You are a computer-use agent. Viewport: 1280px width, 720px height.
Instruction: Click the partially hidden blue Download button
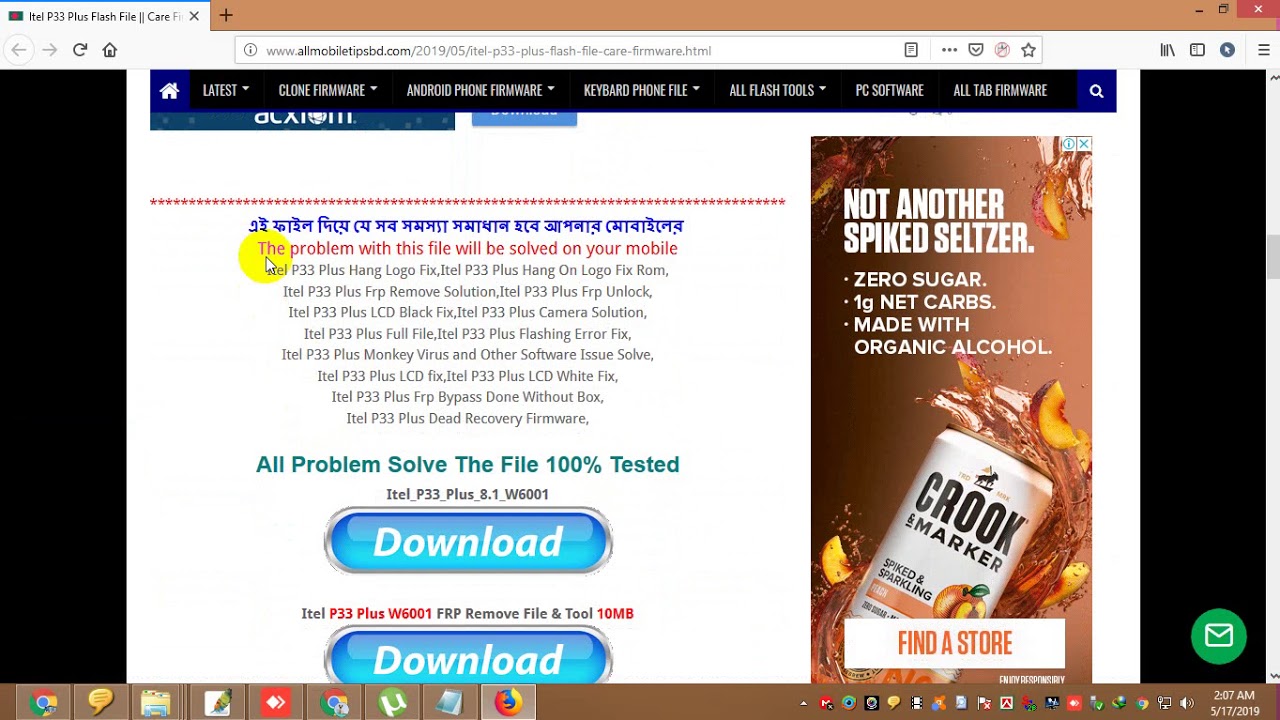point(524,116)
